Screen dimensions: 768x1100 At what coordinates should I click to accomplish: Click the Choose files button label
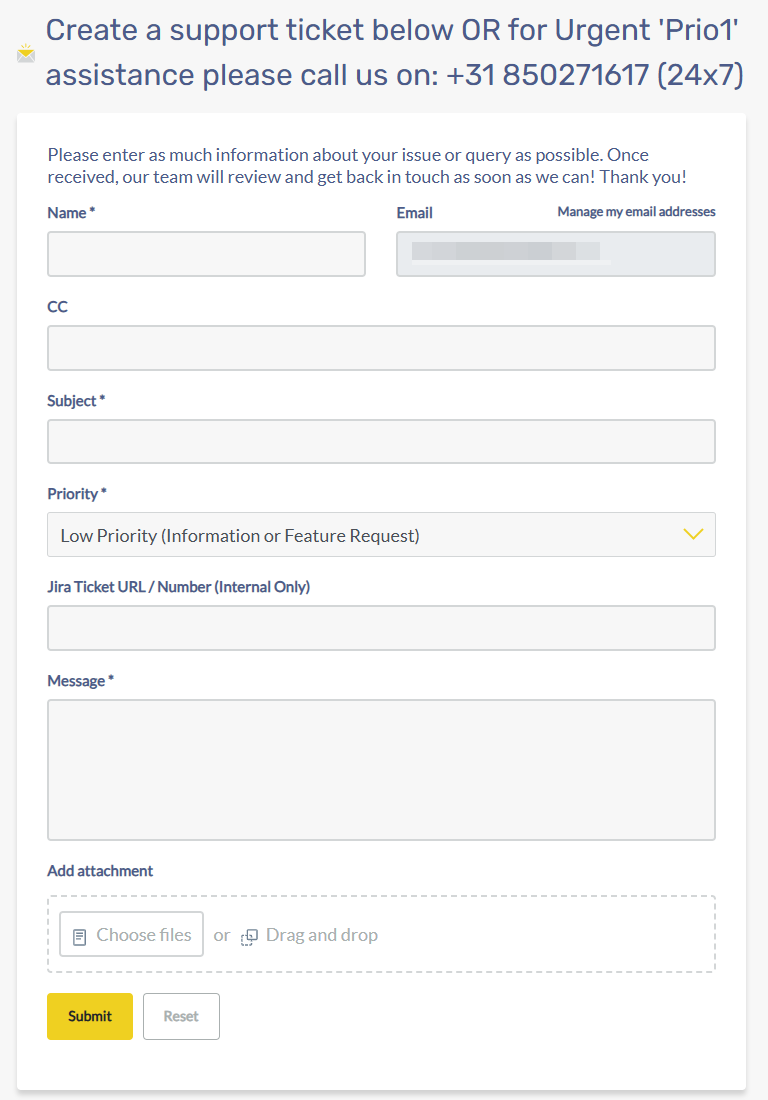point(144,935)
